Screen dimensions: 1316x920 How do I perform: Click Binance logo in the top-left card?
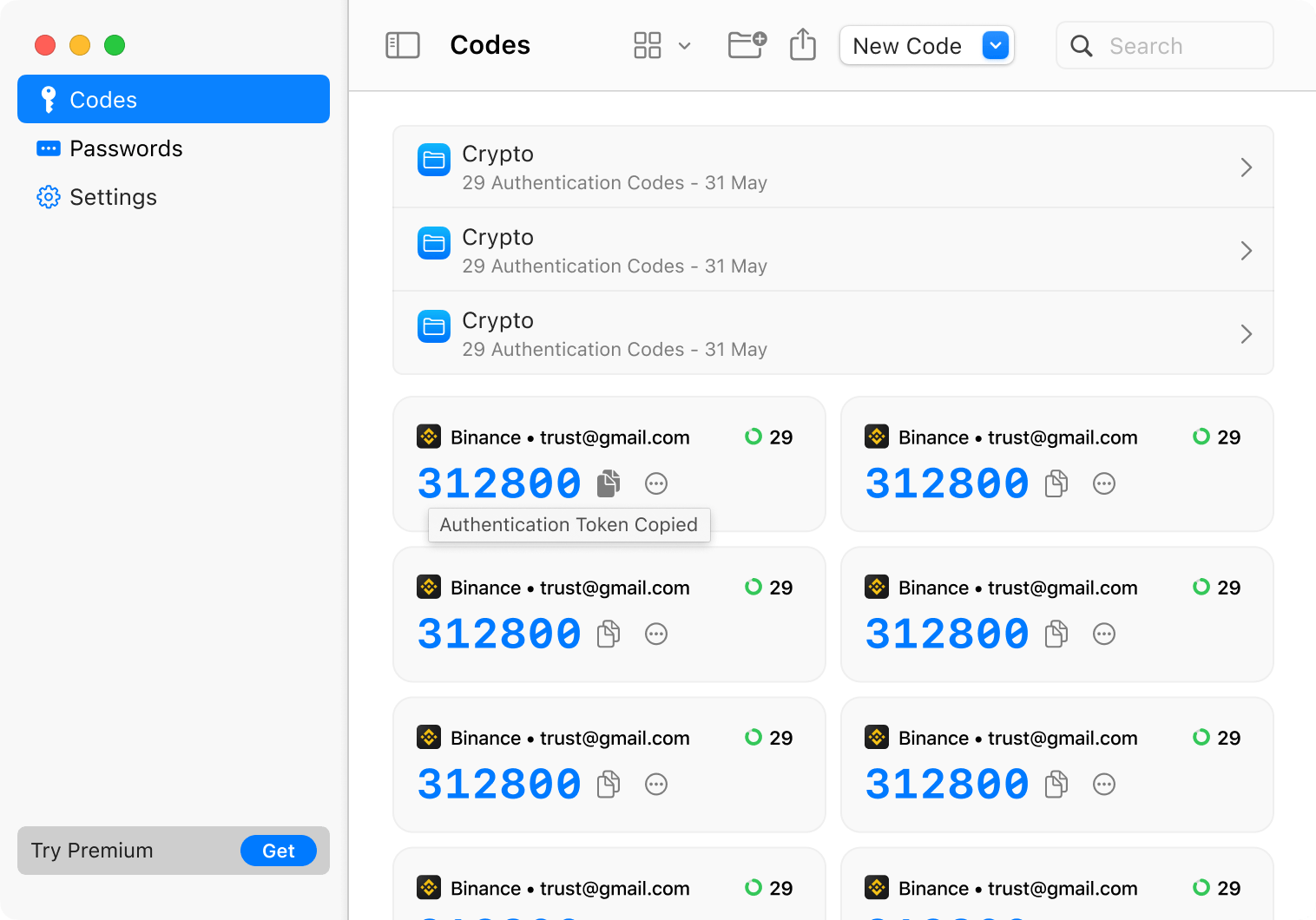point(429,437)
